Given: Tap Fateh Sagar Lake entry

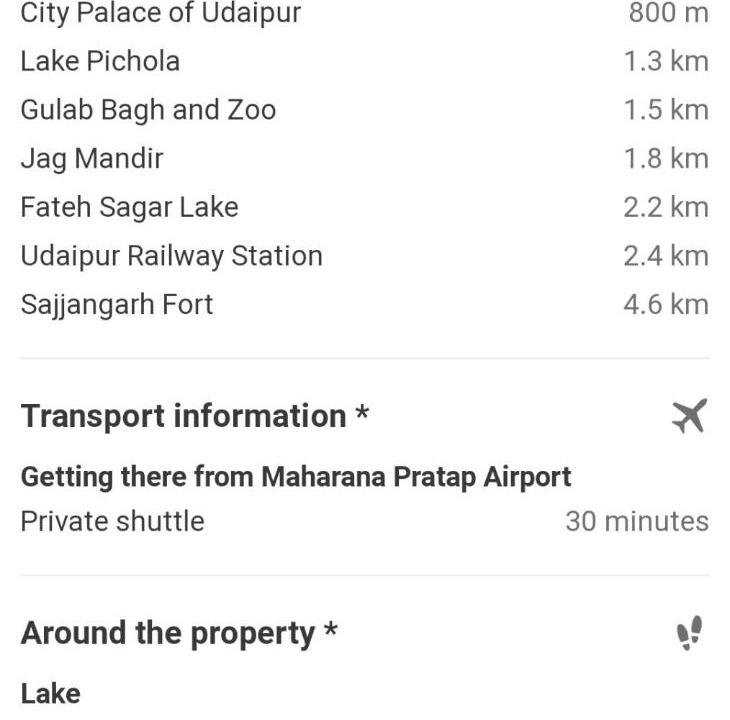Looking at the screenshot, I should (129, 207).
